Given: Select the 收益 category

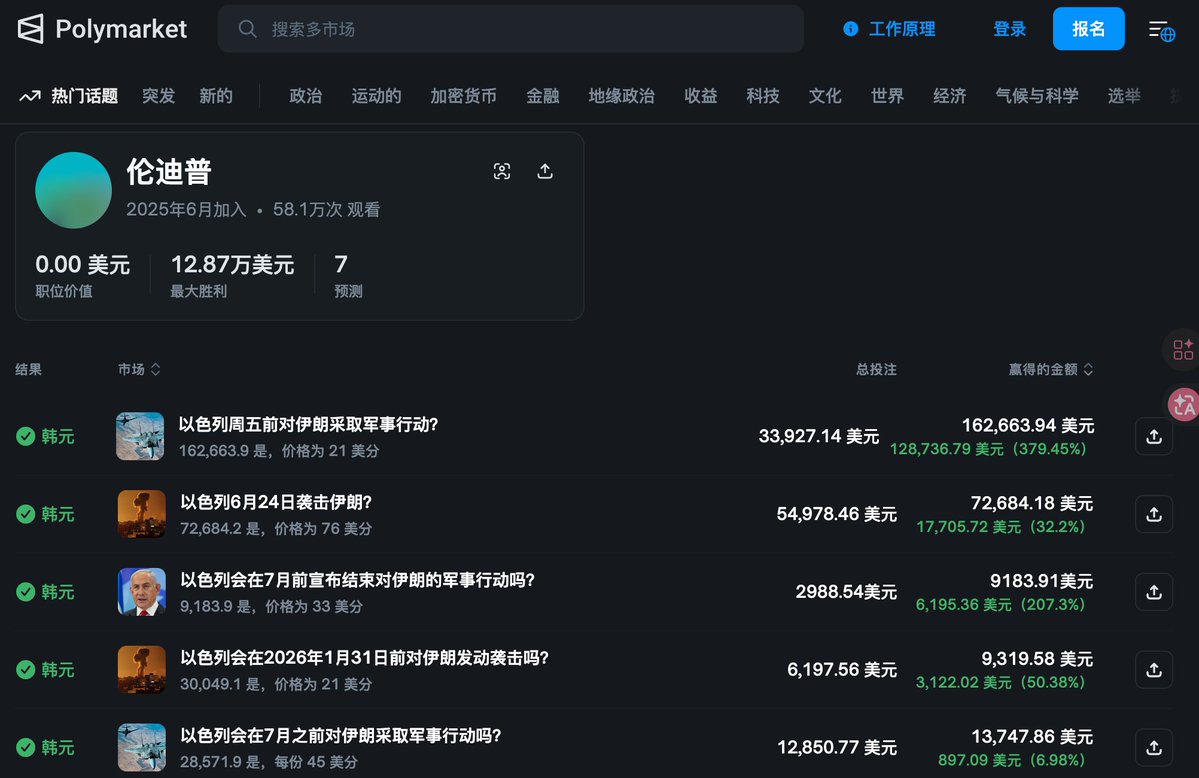Looking at the screenshot, I should click(701, 96).
